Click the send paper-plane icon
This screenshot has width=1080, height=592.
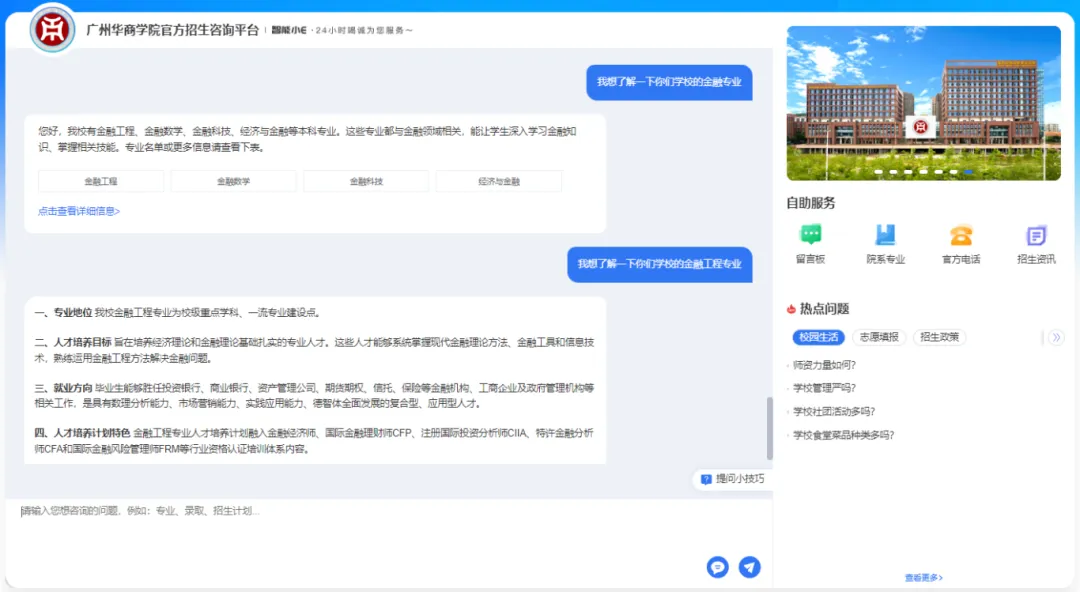749,567
